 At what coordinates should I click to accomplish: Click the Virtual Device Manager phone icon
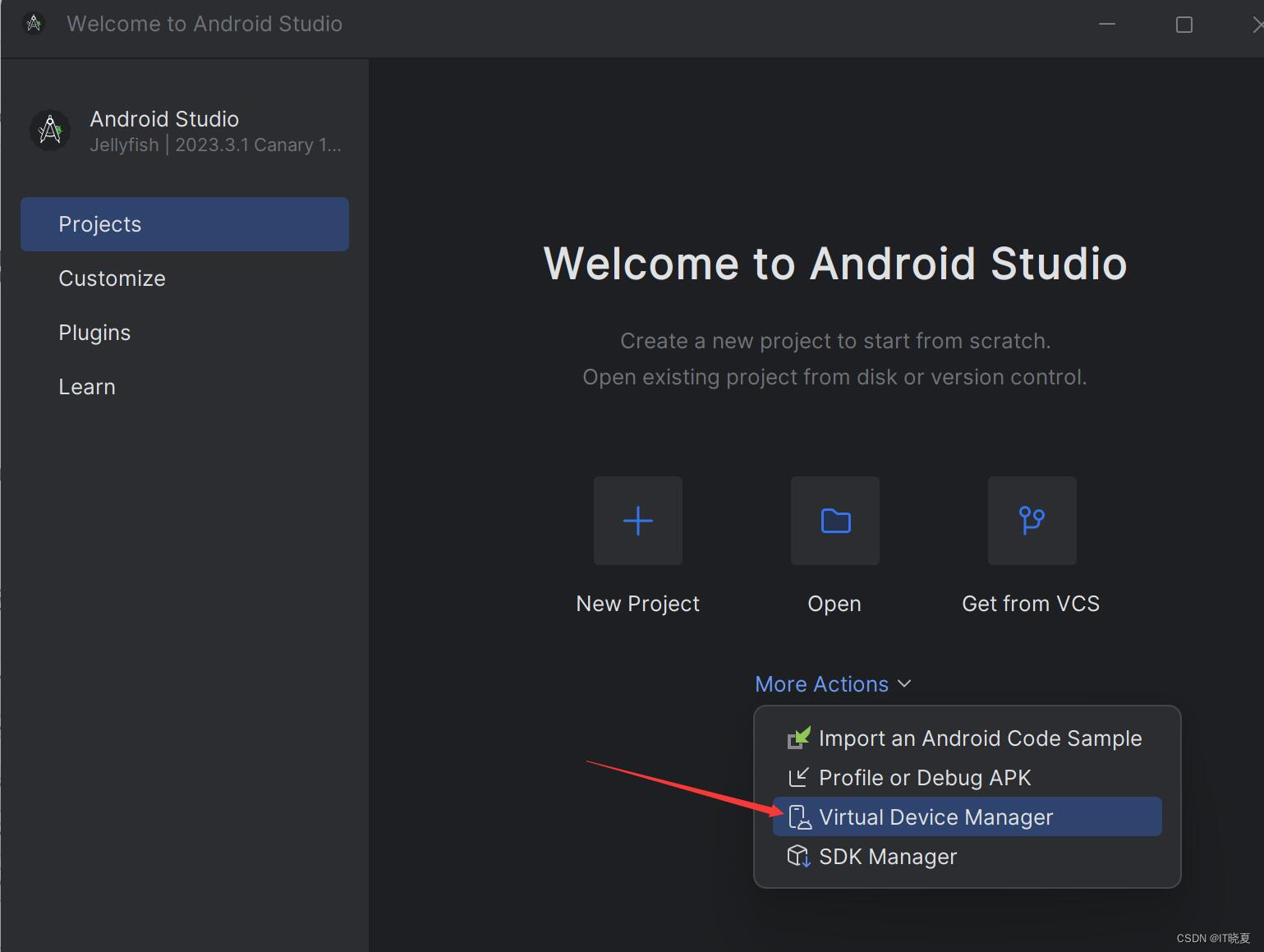coord(799,816)
